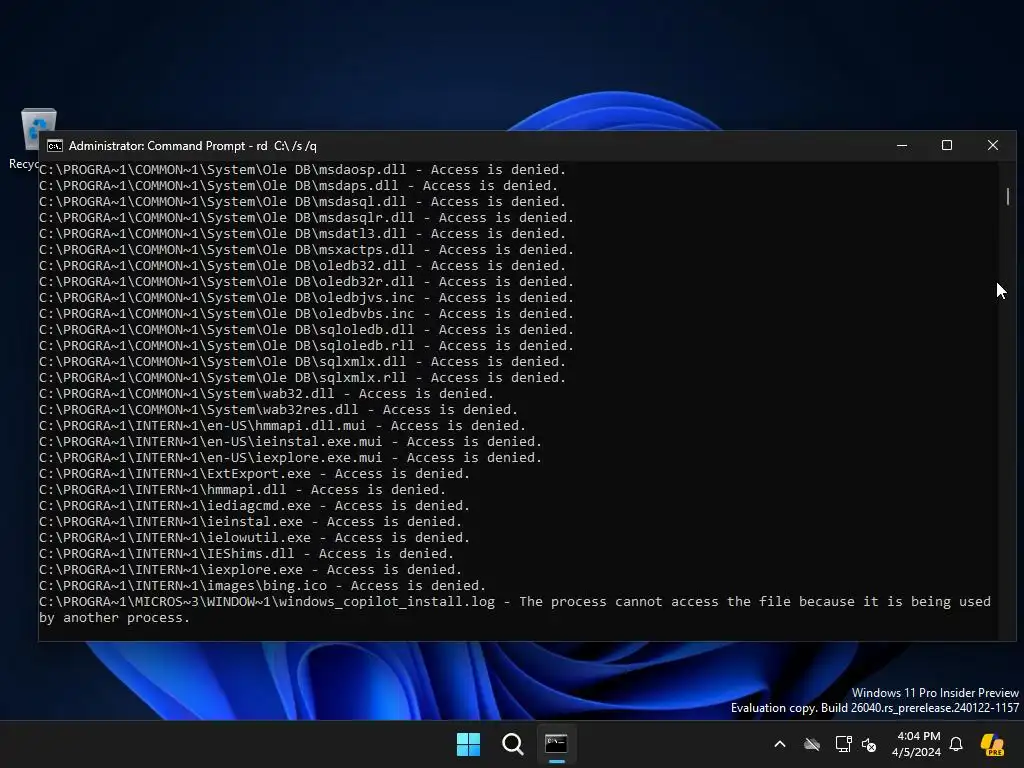Click the Command Prompt taskbar icon
1024x768 pixels.
point(556,744)
